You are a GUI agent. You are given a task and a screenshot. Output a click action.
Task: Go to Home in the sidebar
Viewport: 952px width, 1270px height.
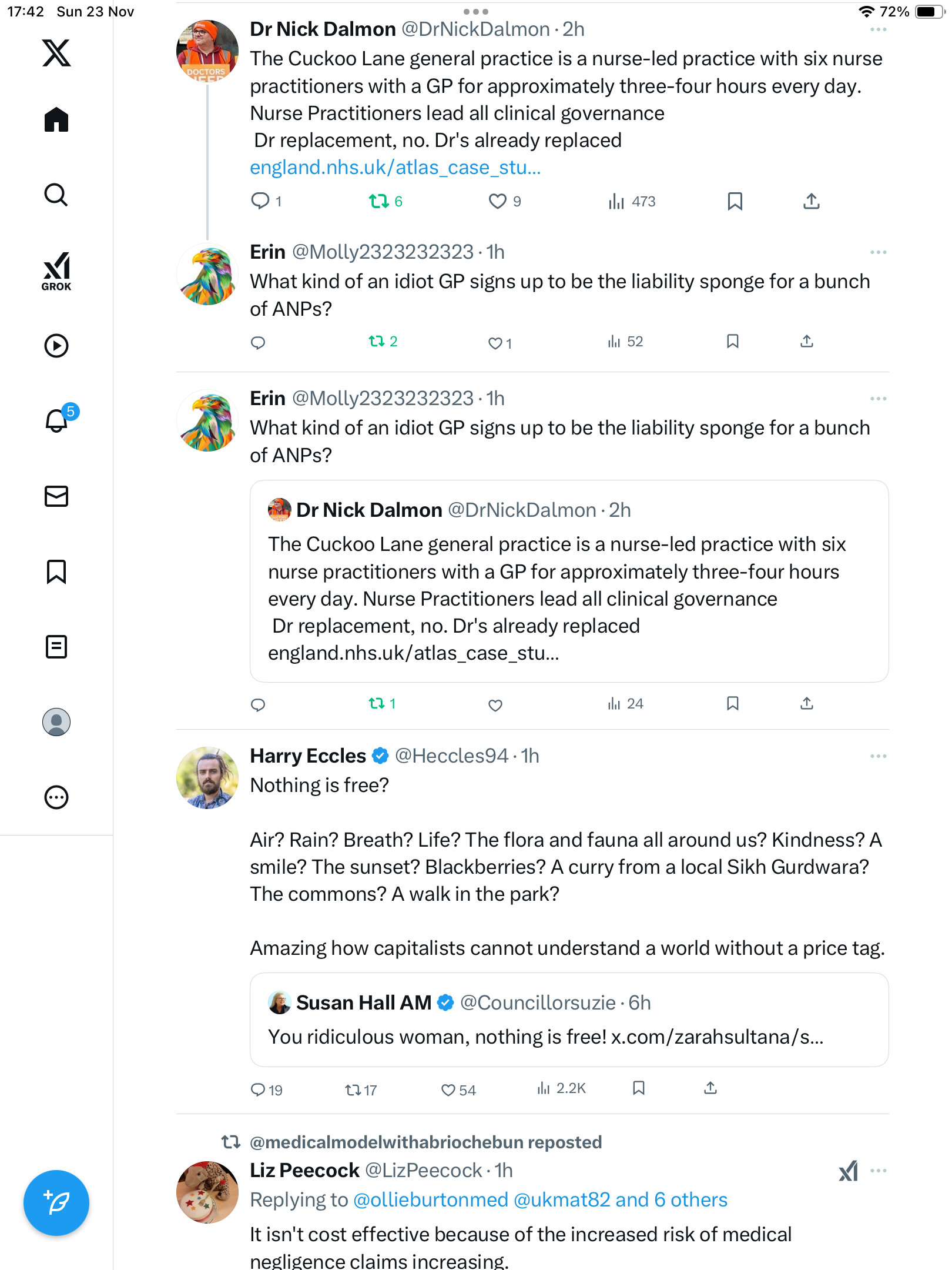tap(56, 120)
